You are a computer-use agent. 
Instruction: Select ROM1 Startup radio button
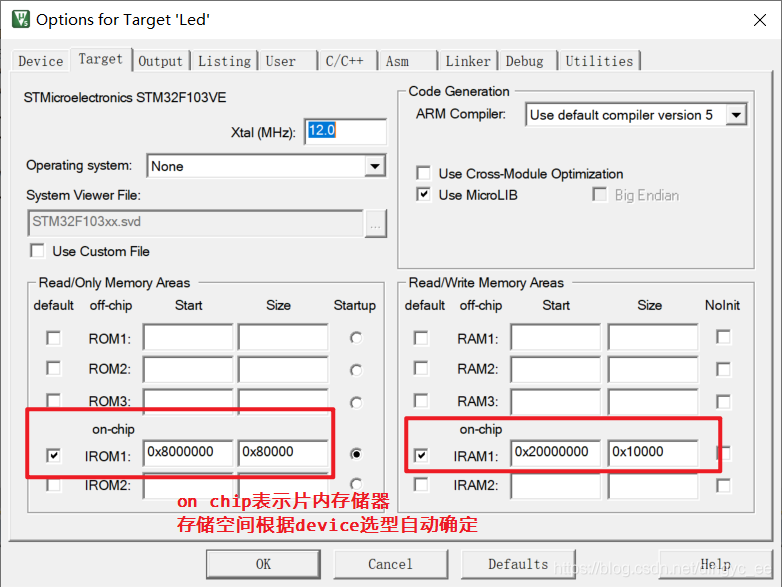click(x=356, y=338)
